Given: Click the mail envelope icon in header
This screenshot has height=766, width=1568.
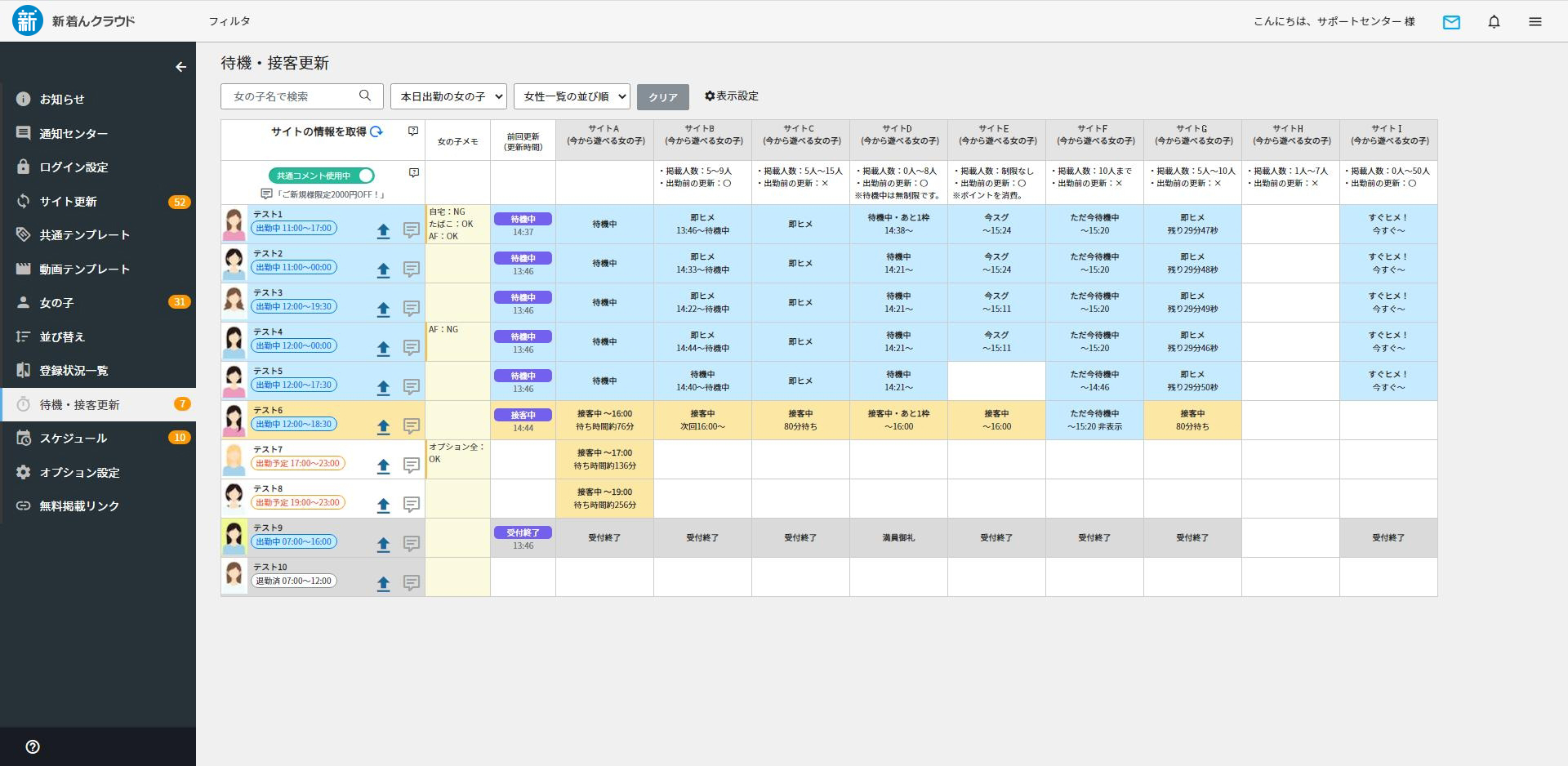Looking at the screenshot, I should (x=1451, y=22).
